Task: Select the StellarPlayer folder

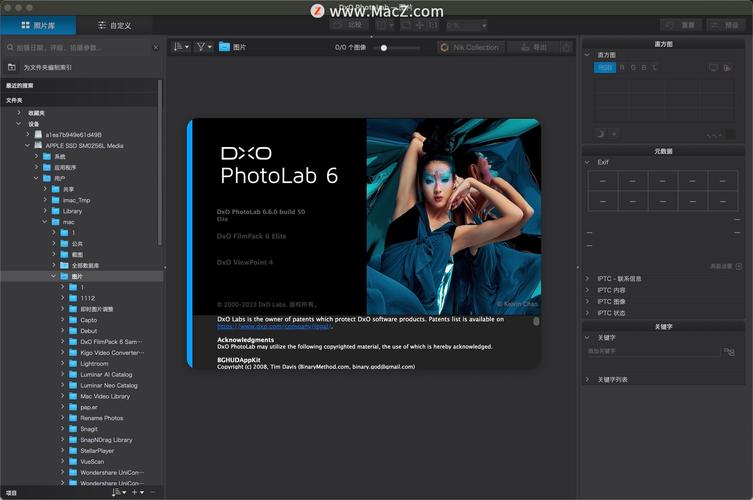Action: click(x=97, y=451)
